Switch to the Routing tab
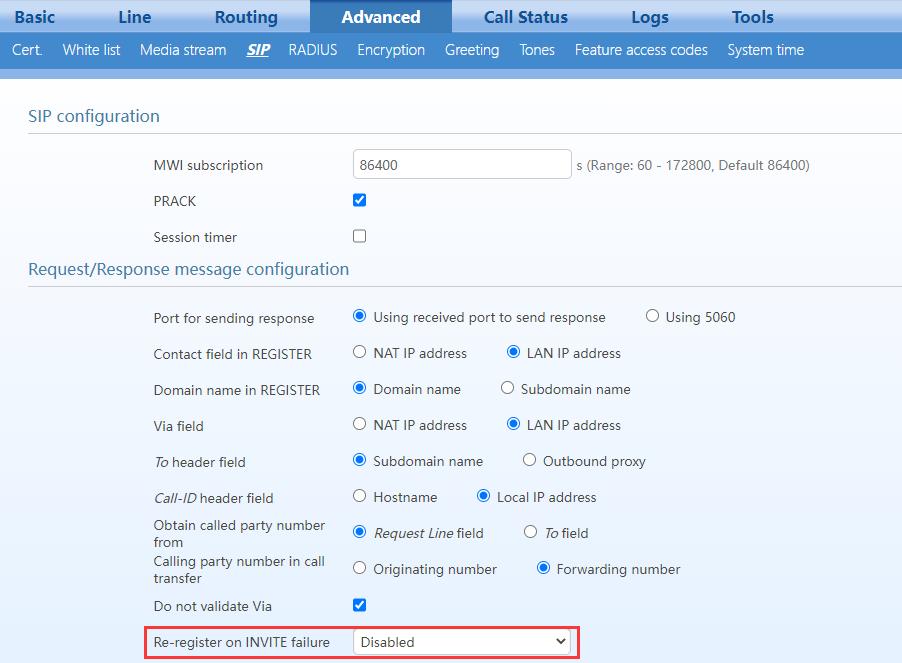Image resolution: width=902 pixels, height=663 pixels. tap(246, 17)
